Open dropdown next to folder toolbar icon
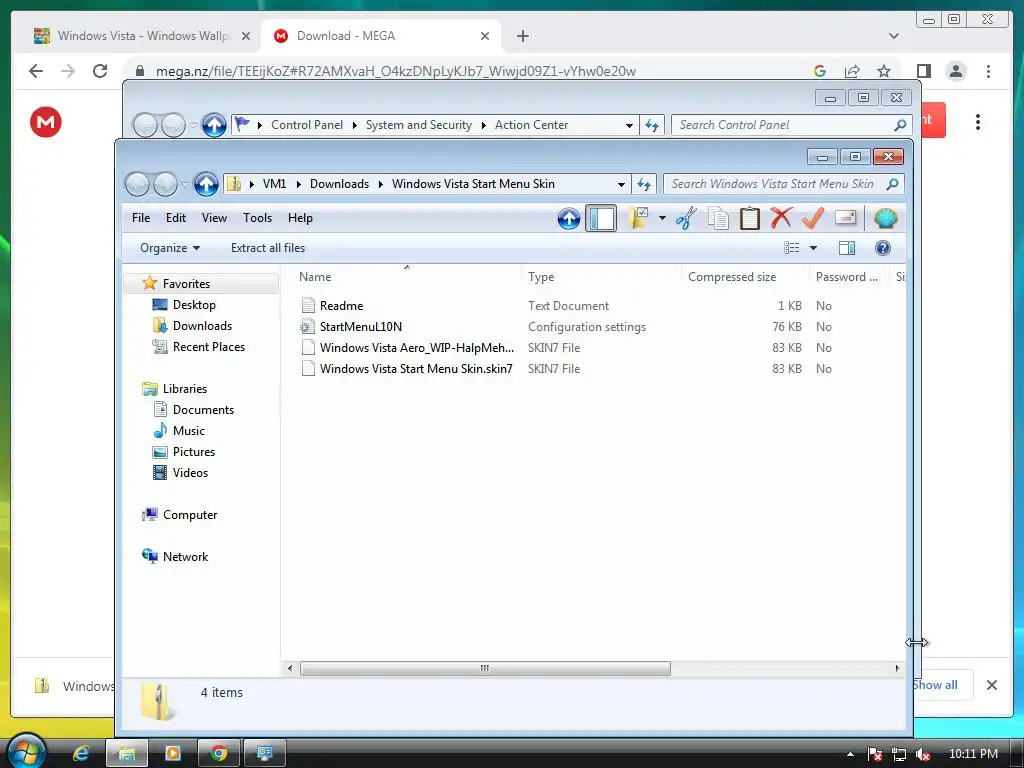Image resolution: width=1024 pixels, height=768 pixels. pos(662,218)
